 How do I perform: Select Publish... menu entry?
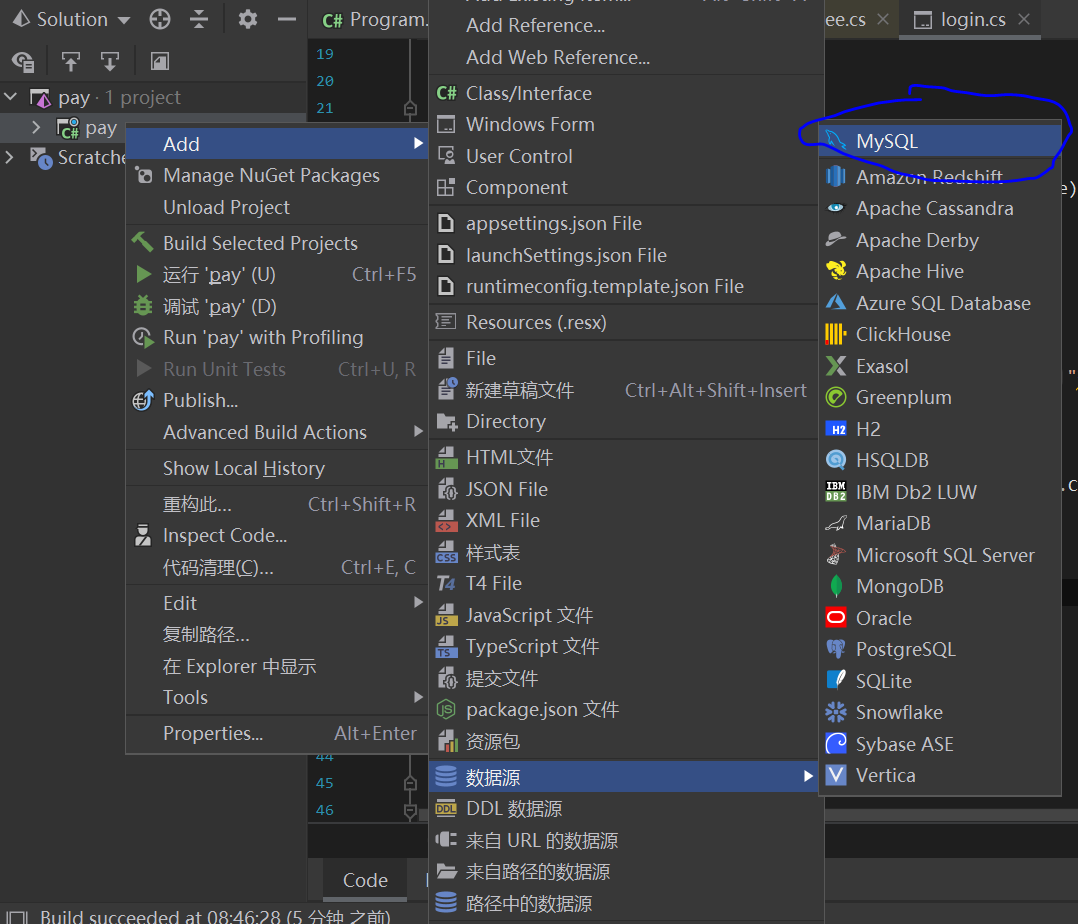pyautogui.click(x=277, y=400)
